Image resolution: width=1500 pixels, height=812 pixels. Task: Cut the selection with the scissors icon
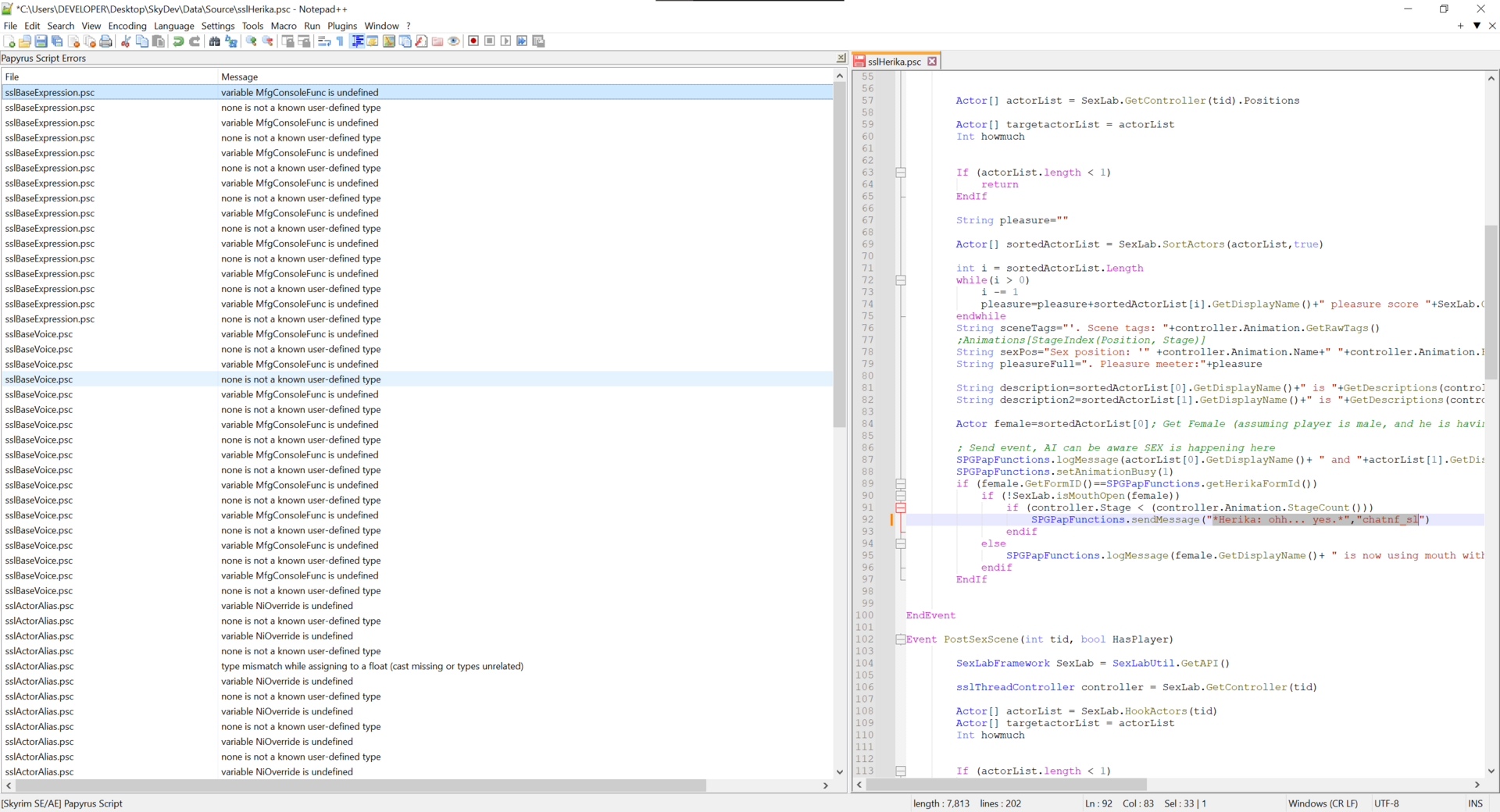125,41
